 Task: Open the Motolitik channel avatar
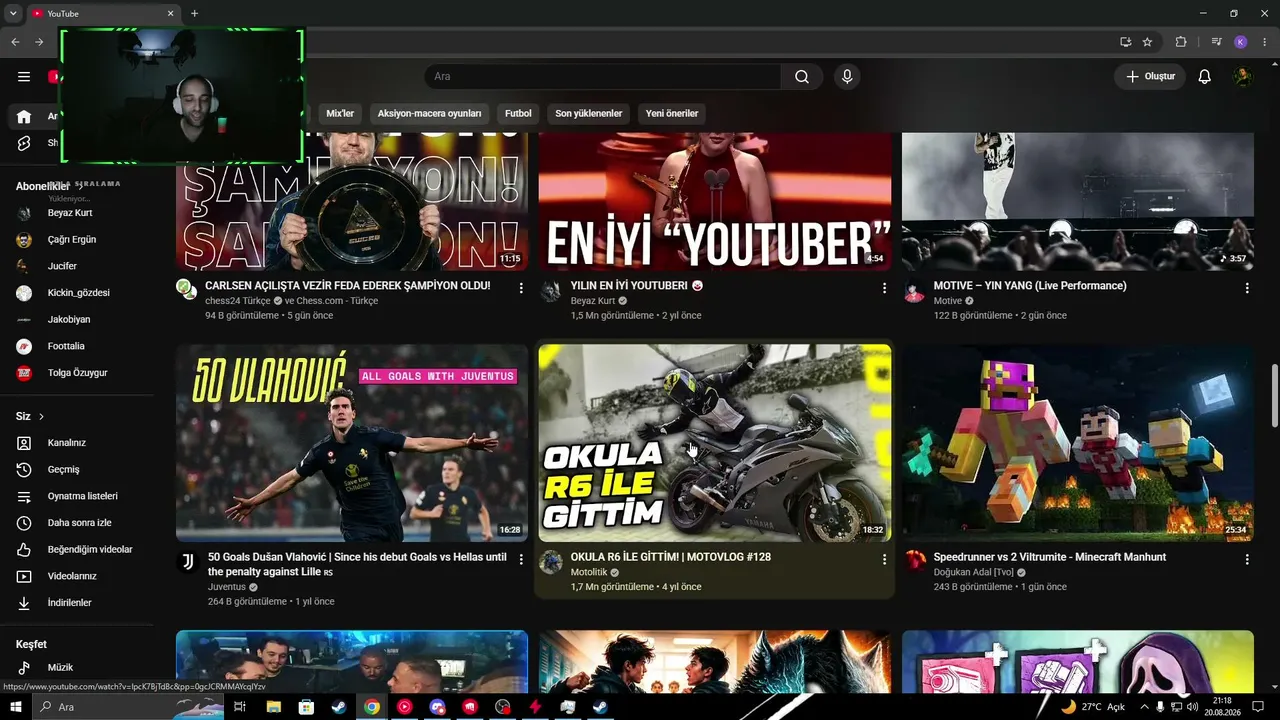550,562
